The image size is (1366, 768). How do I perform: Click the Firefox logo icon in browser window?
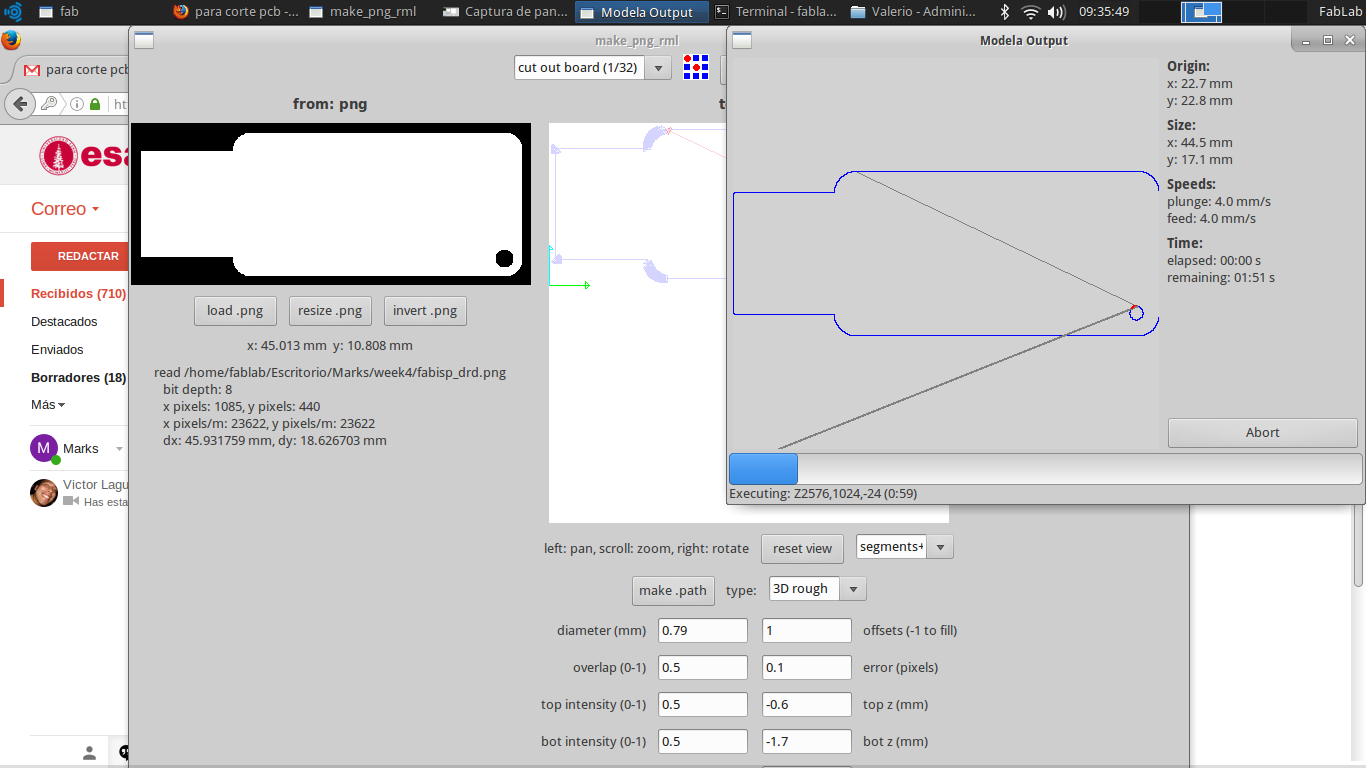[11, 40]
